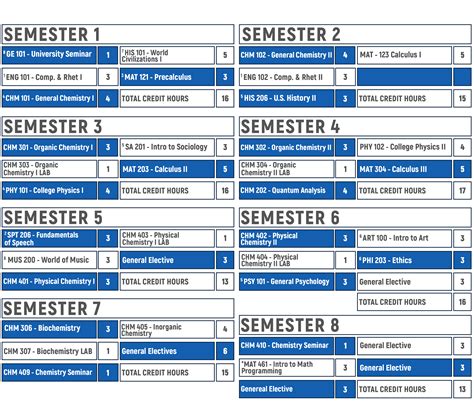
Task: Click CHM 306 - Biochemistry course
Action: point(49,329)
